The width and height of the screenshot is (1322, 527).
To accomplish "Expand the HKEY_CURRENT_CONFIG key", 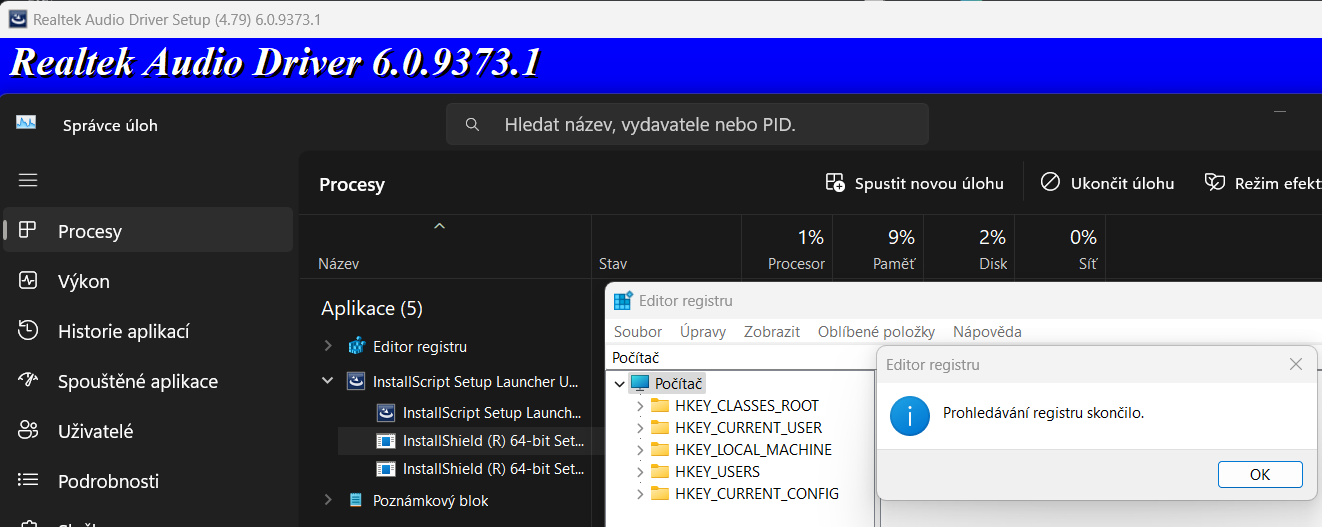I will pos(640,493).
